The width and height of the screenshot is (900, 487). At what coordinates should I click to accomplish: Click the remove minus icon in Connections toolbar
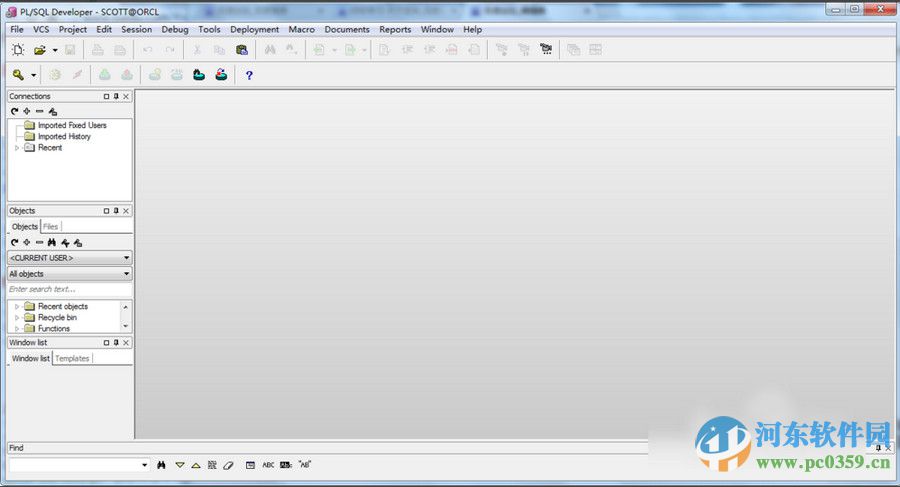(x=40, y=111)
